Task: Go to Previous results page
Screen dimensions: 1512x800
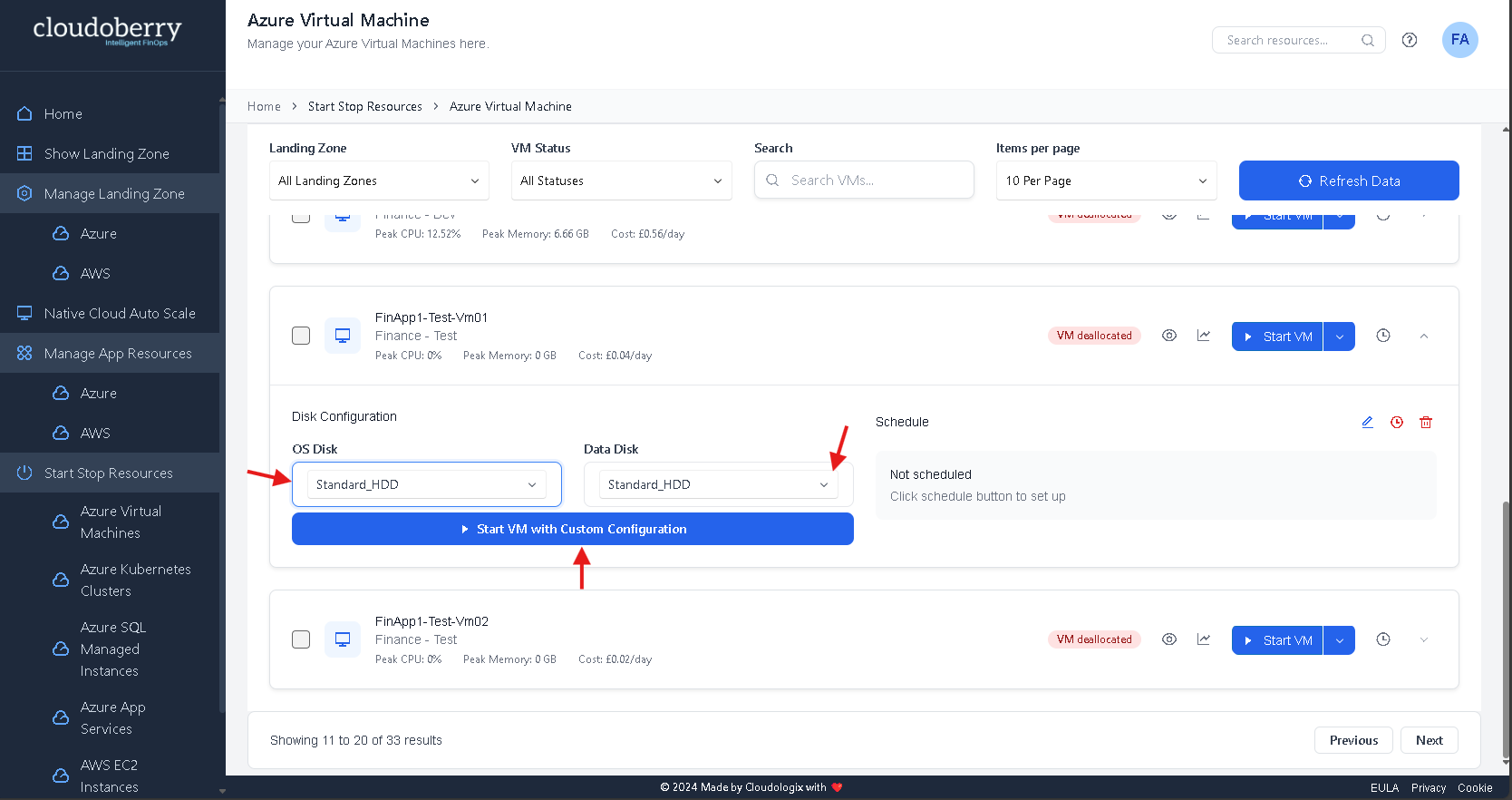Action: (1353, 740)
